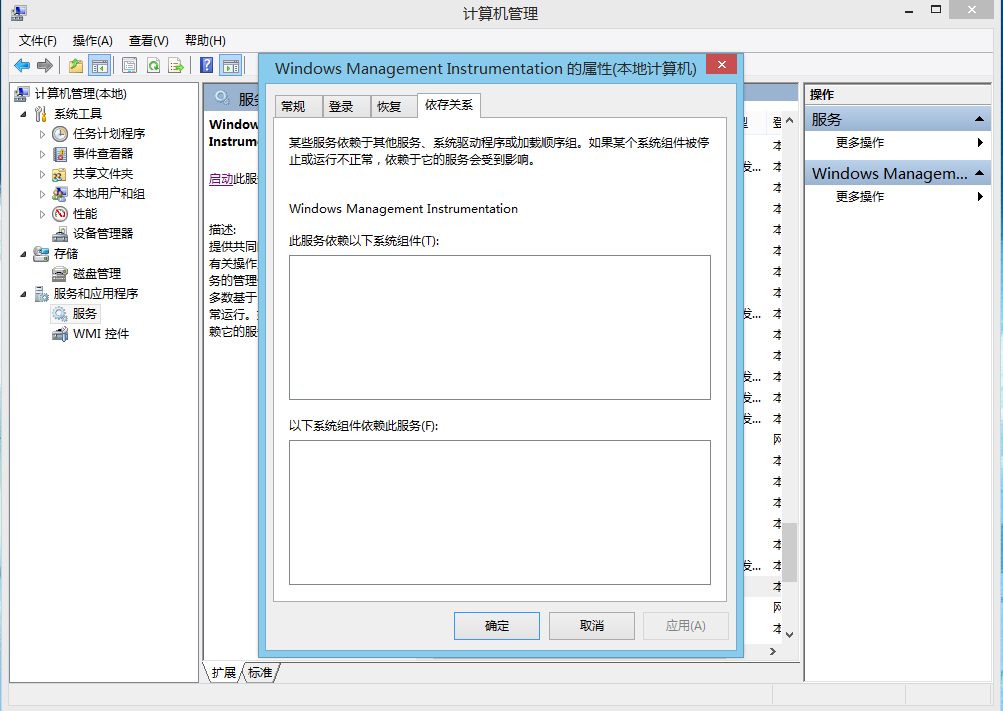1003x711 pixels.
Task: Toggle the show/hide console tree icon
Action: pyautogui.click(x=100, y=65)
